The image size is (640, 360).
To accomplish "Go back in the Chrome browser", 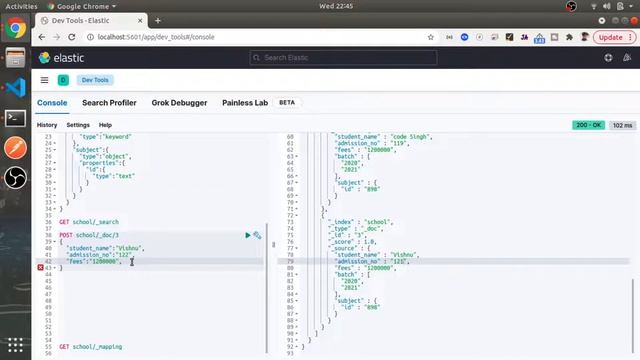I will click(x=42, y=37).
